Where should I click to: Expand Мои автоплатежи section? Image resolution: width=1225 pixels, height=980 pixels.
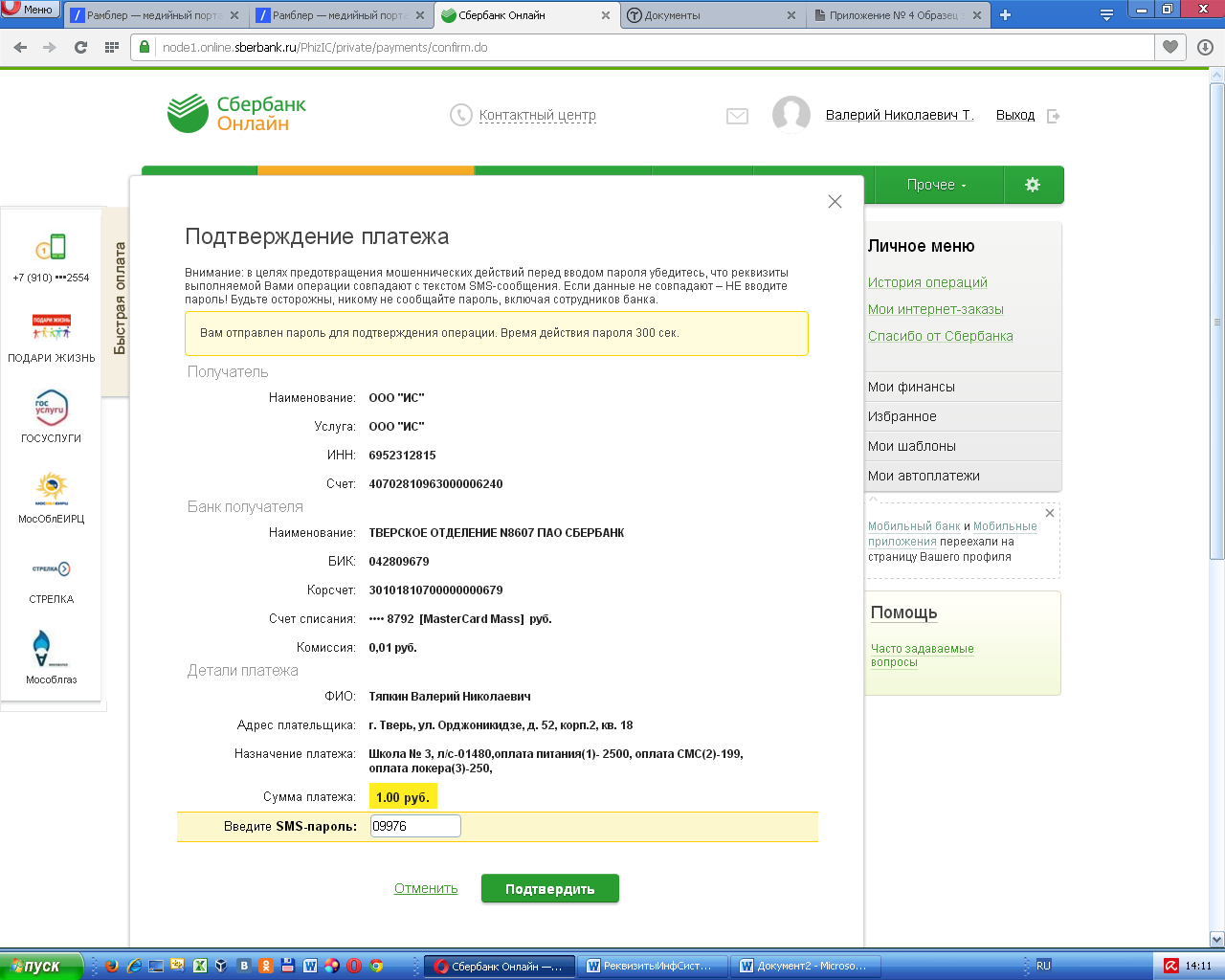click(964, 476)
